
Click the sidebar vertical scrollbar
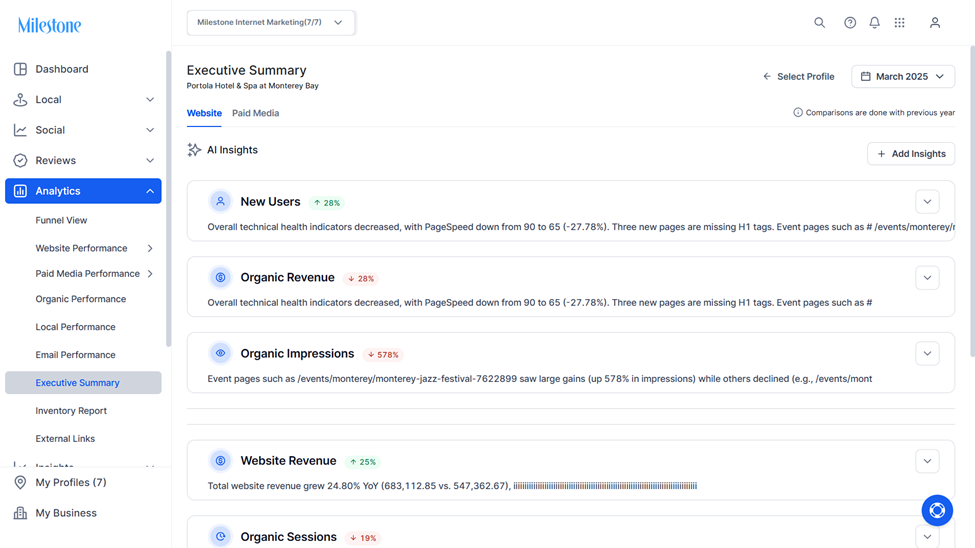(169, 199)
